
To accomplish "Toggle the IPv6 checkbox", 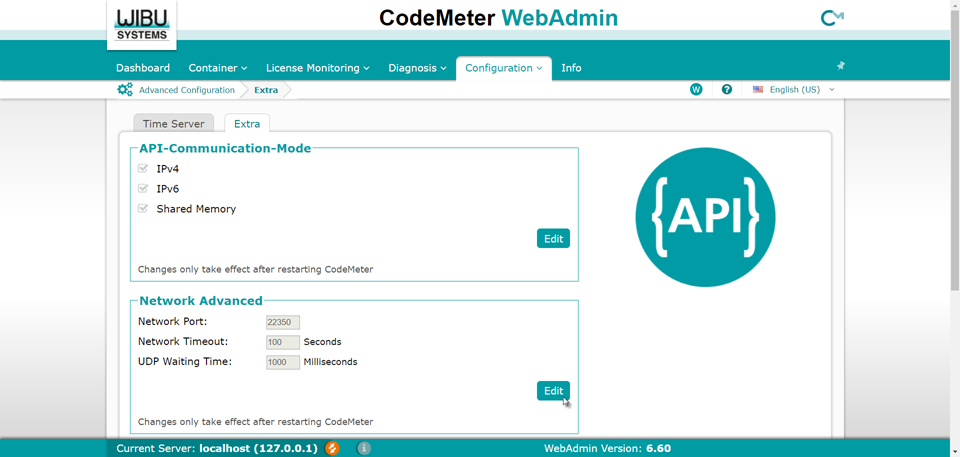I will 143,189.
